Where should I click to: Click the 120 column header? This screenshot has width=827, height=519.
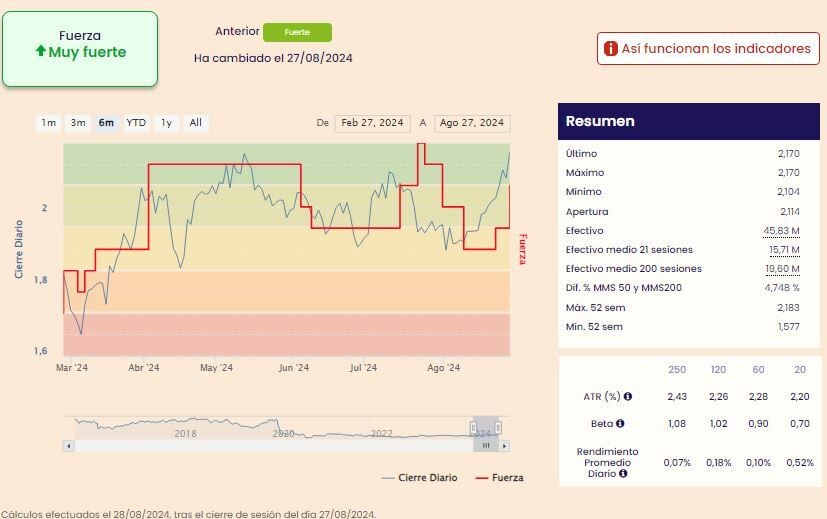(x=718, y=370)
